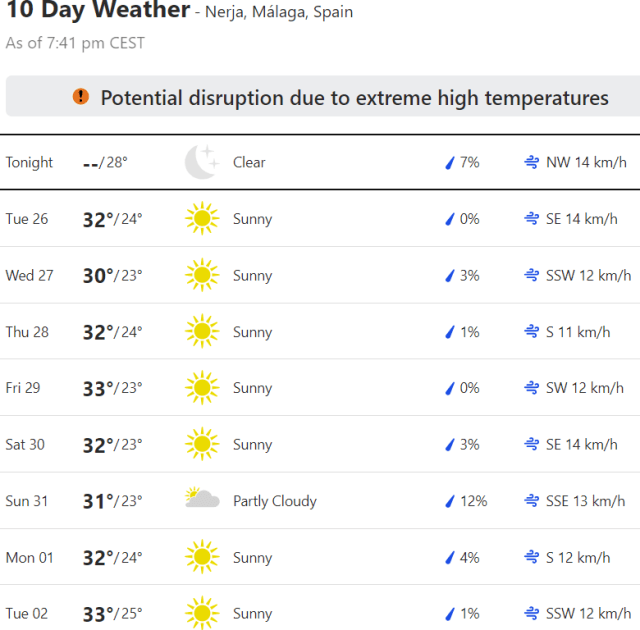The image size is (640, 630).
Task: Click the raindrop icon on the Tonight row
Action: (450, 162)
